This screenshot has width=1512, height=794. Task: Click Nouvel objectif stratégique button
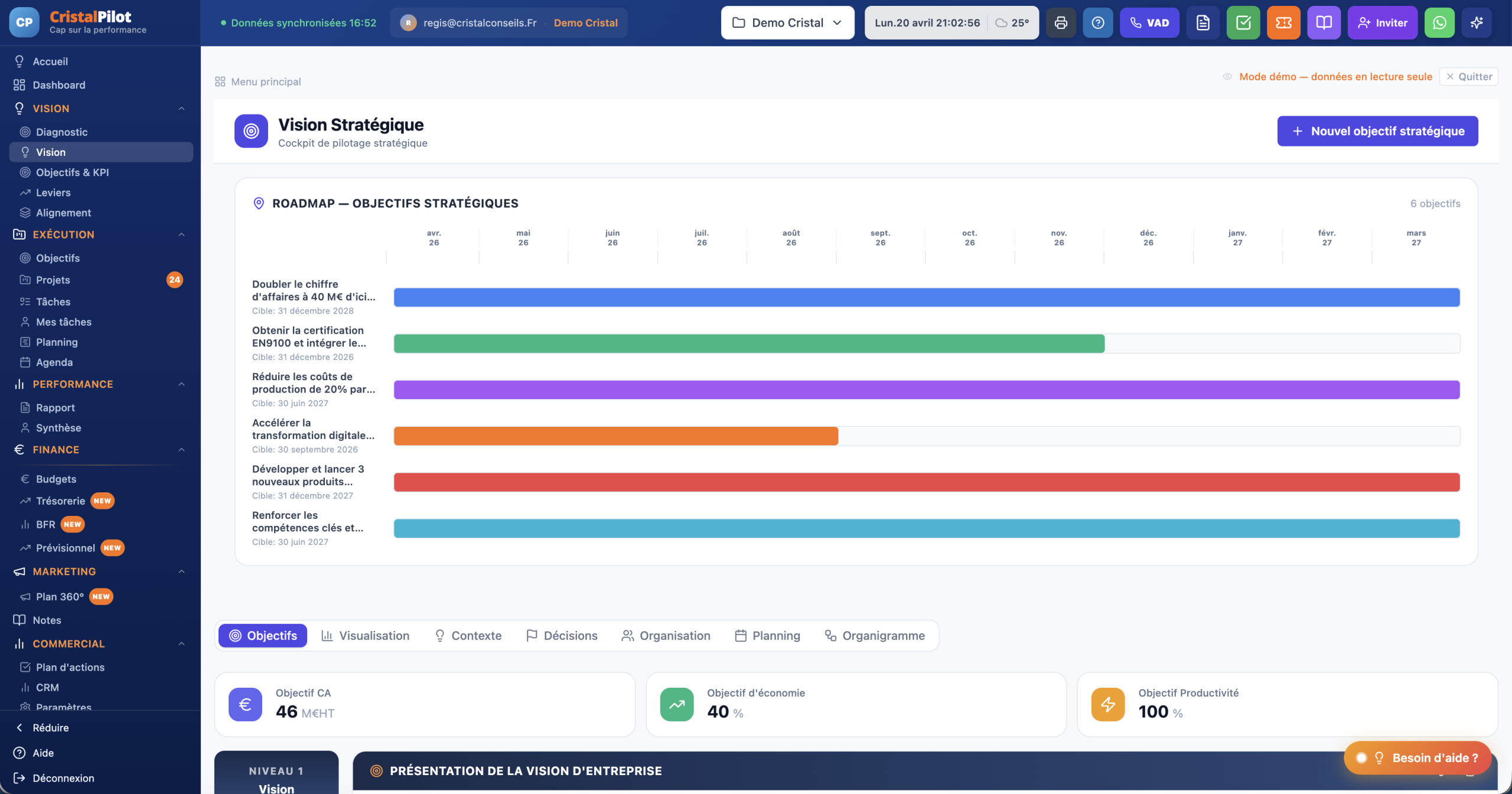point(1377,131)
